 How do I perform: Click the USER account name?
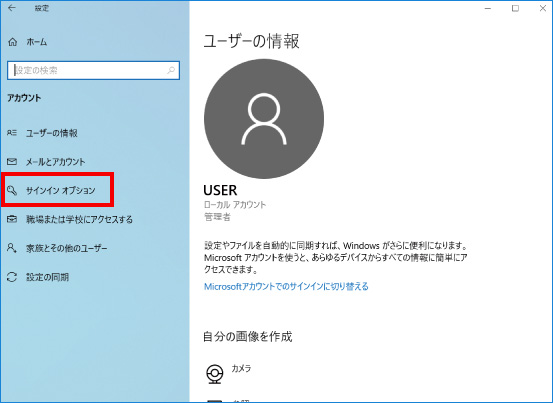[220, 190]
